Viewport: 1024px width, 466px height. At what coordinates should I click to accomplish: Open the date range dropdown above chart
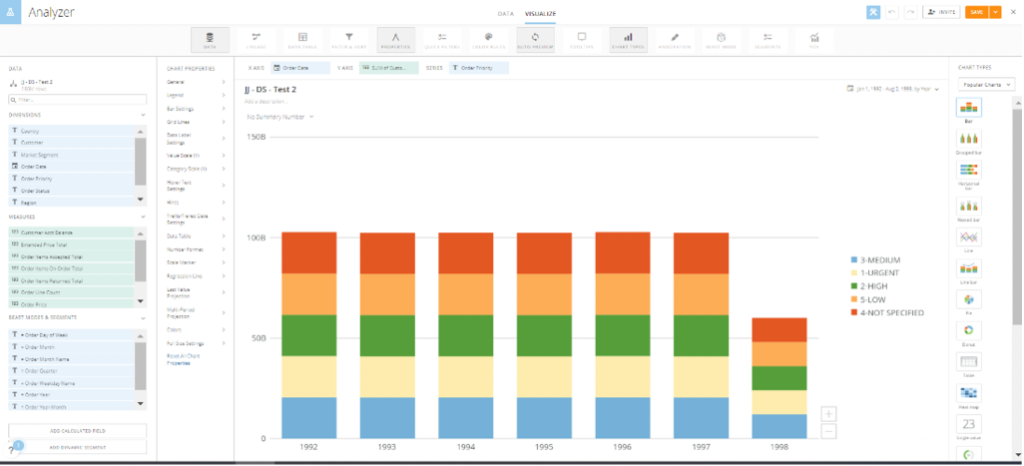pos(893,89)
